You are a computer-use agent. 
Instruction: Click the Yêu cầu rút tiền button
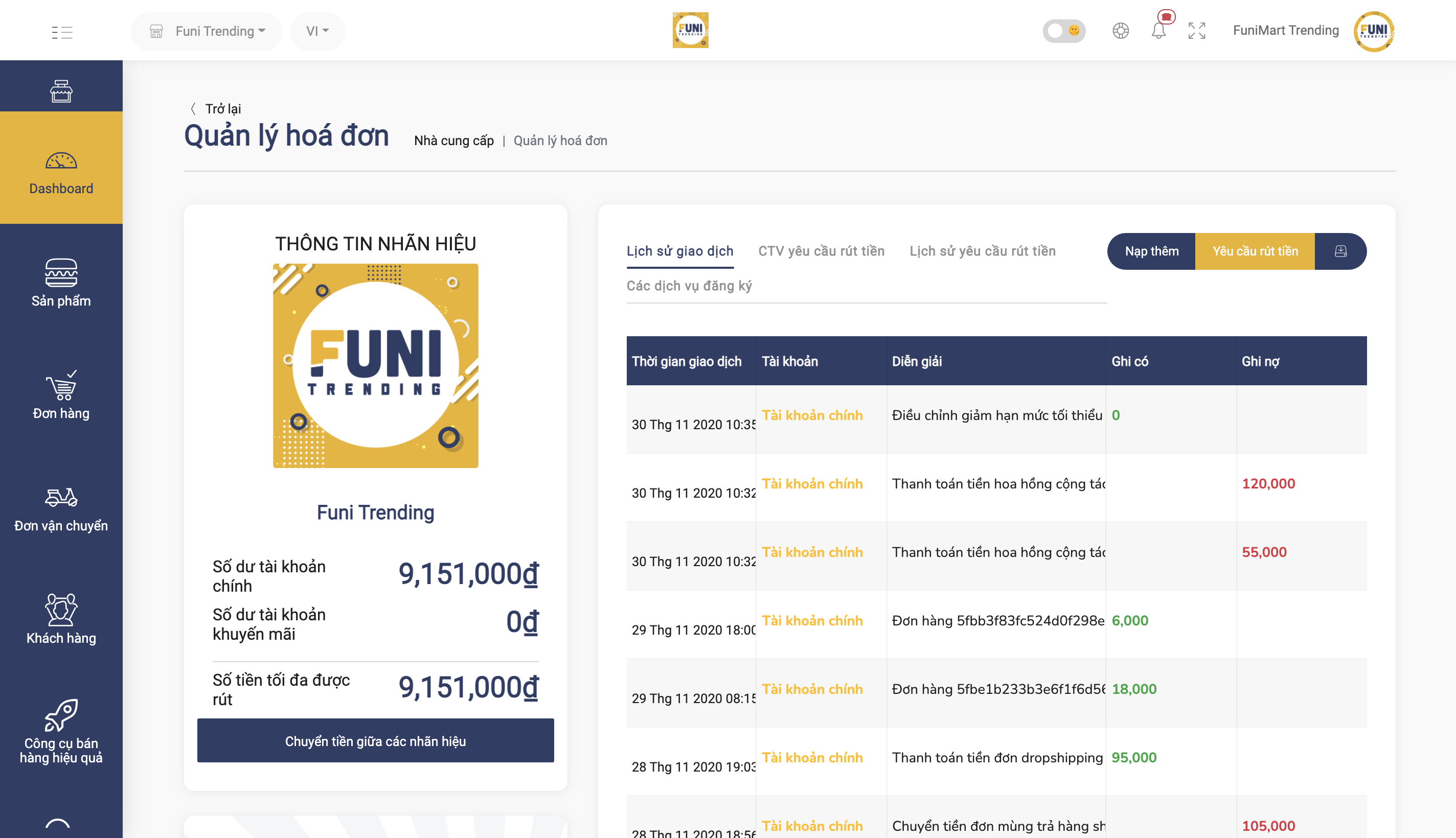[1255, 251]
